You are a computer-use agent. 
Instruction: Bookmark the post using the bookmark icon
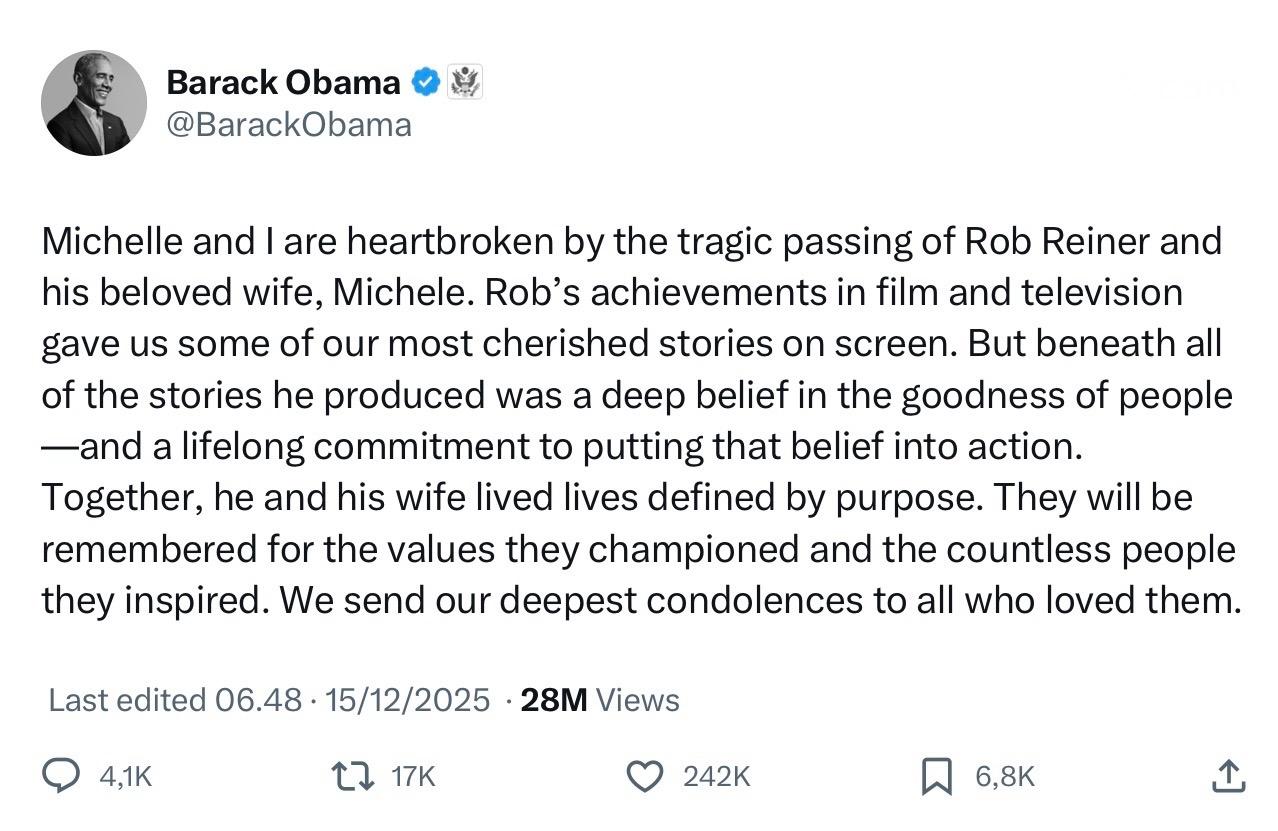point(935,777)
